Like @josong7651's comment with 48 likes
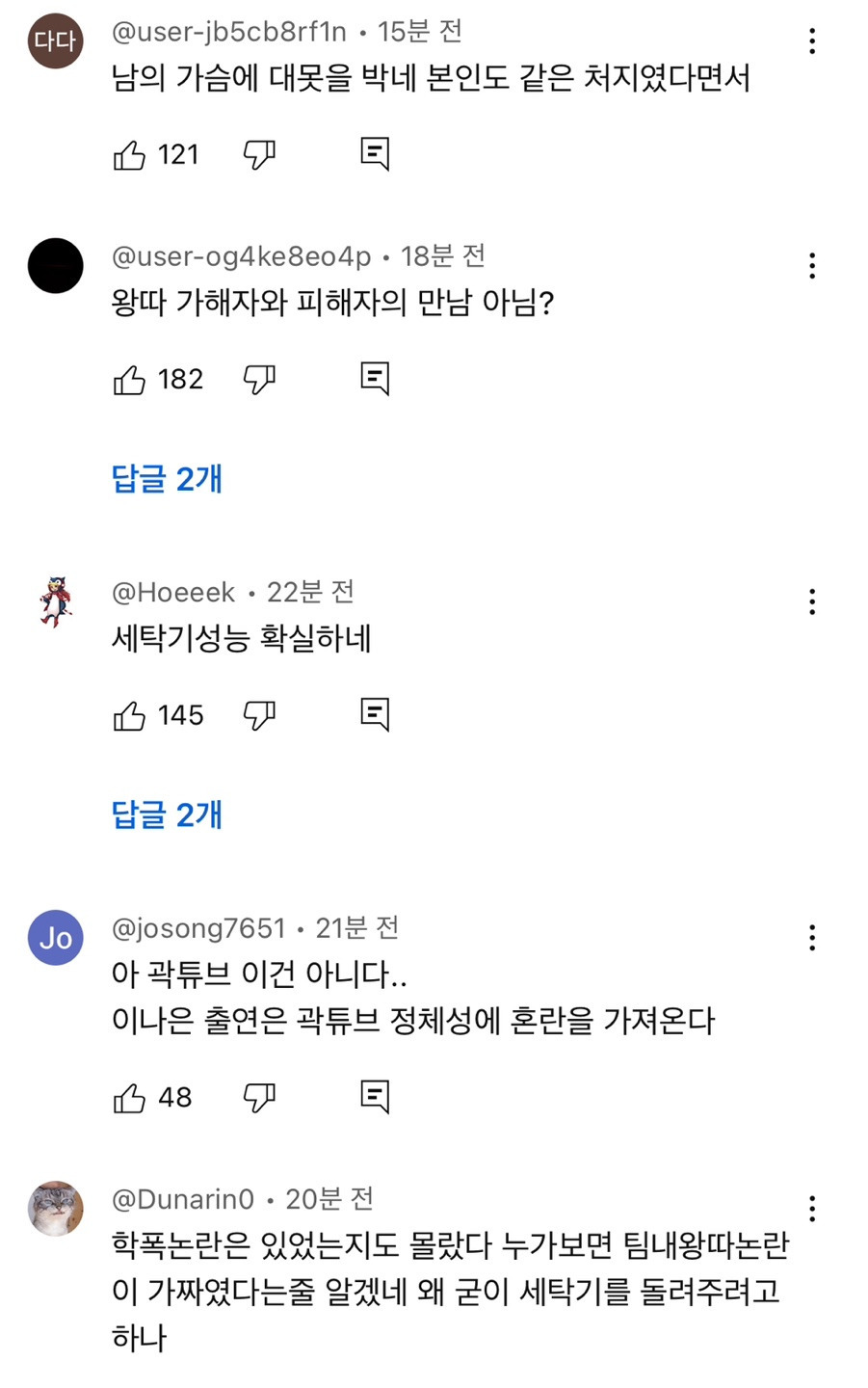The image size is (868, 1388). [130, 1098]
